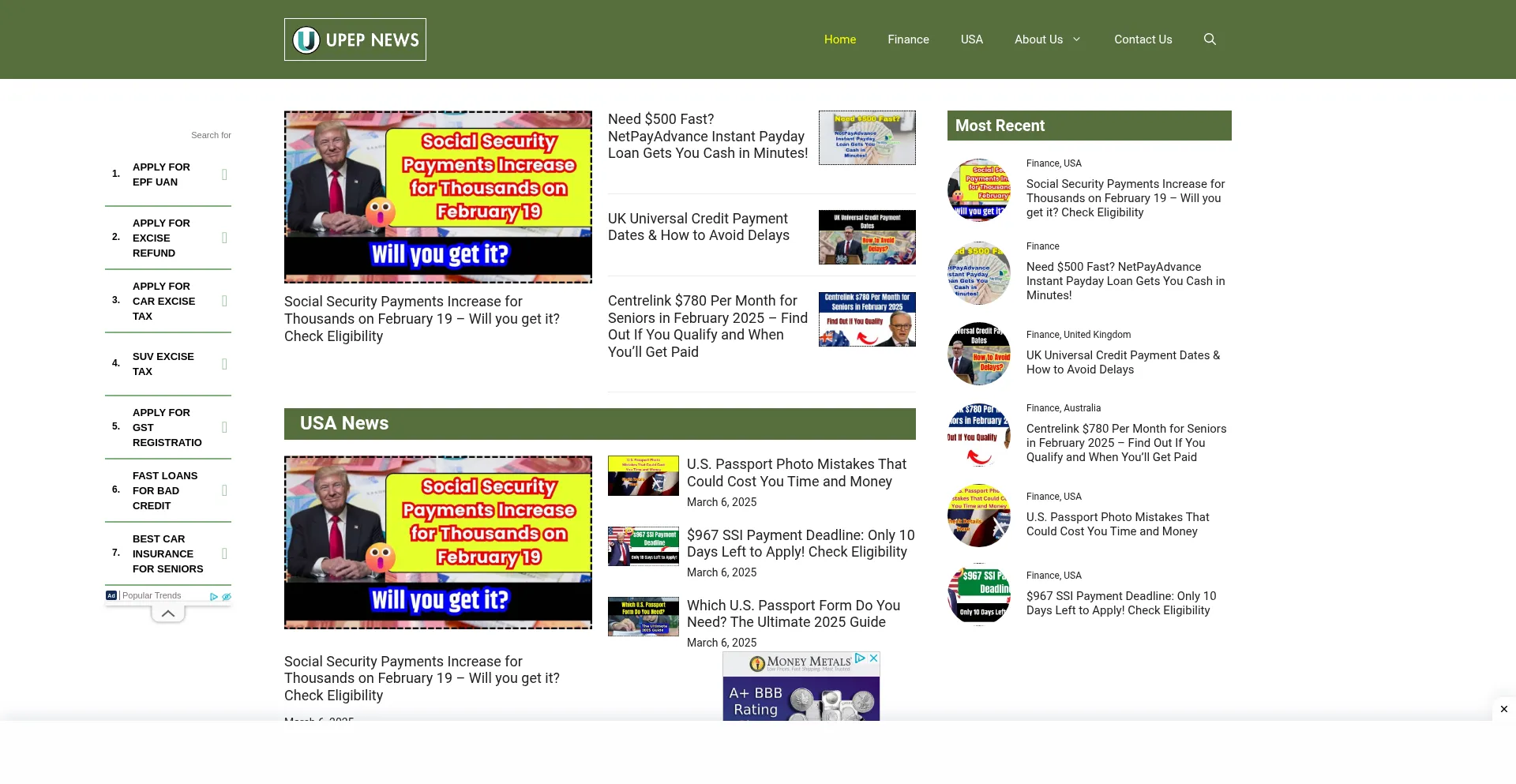Open Which U.S. Passport Form thumbnail
This screenshot has height=784, width=1516.
click(644, 617)
